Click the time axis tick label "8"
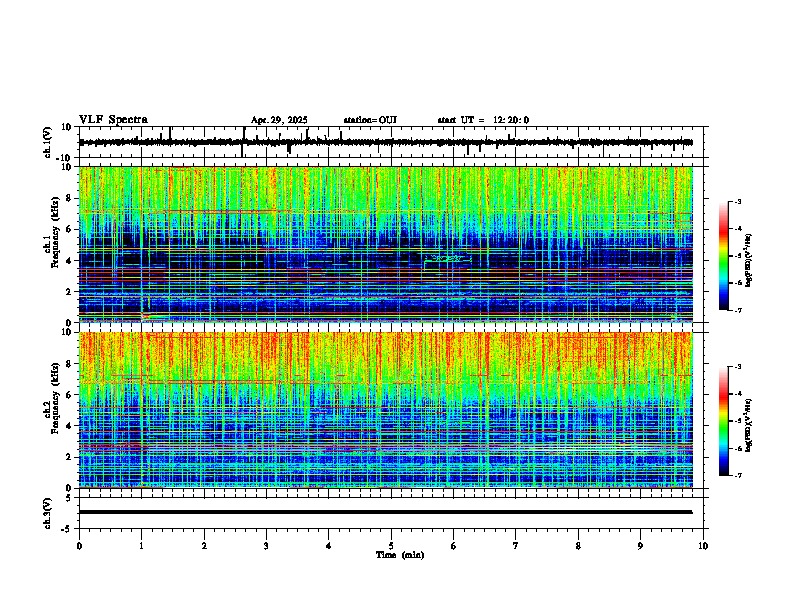The image size is (792, 612). [x=578, y=546]
